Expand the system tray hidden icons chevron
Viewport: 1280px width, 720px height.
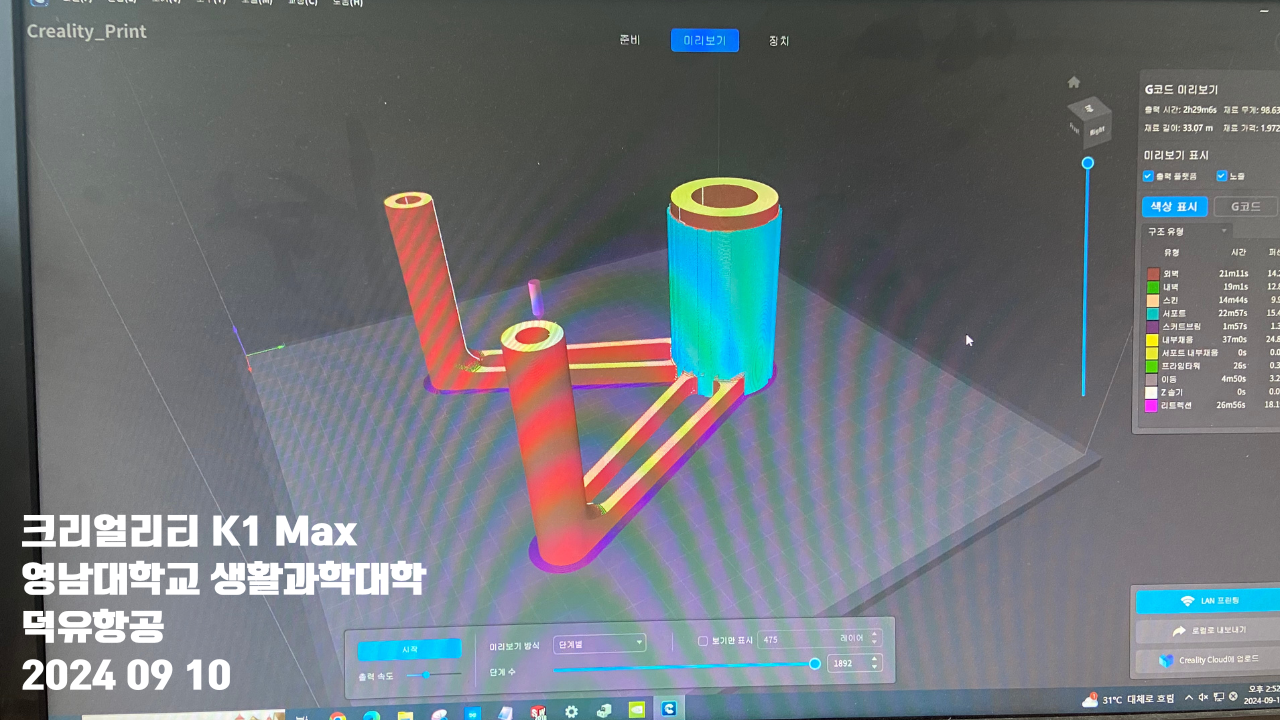click(1188, 697)
